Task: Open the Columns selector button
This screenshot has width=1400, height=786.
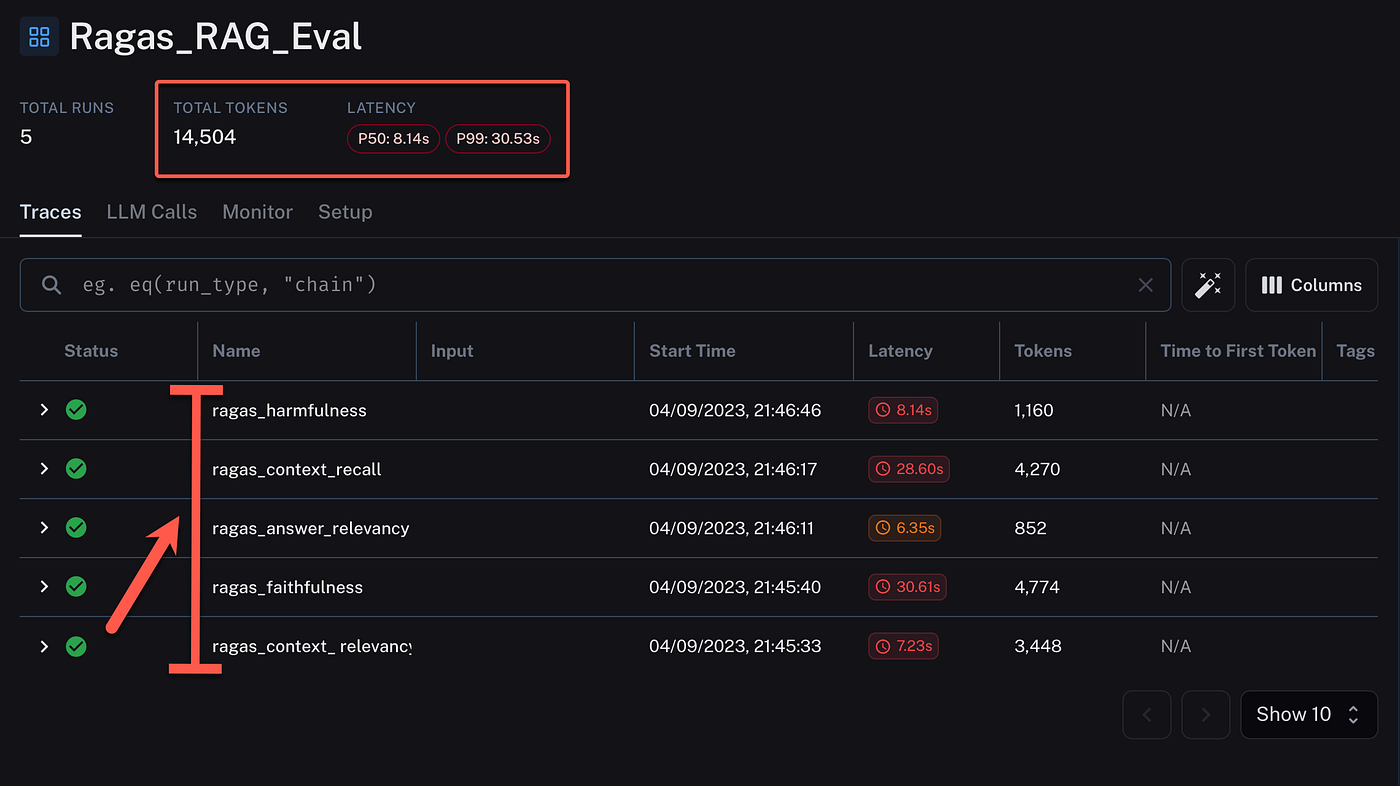Action: [x=1311, y=285]
